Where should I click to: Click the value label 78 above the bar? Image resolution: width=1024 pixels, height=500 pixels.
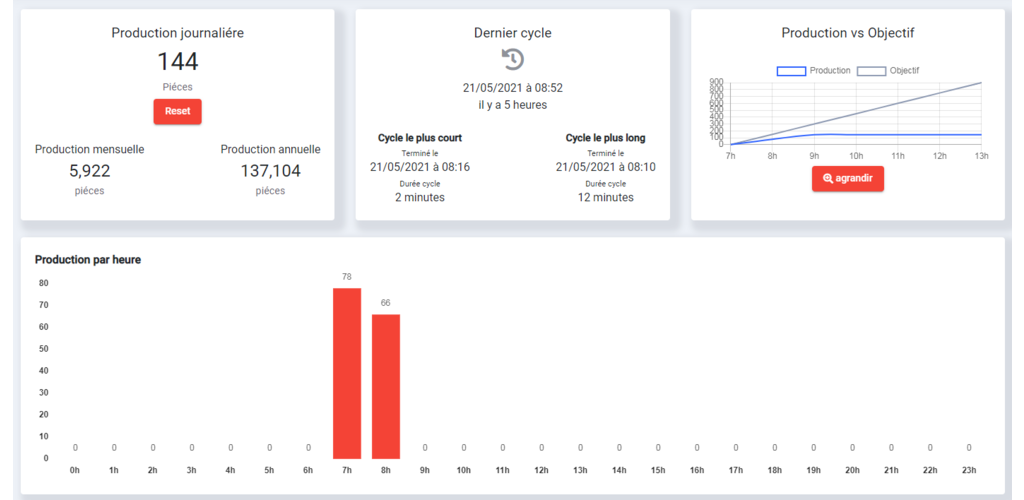pyautogui.click(x=347, y=277)
